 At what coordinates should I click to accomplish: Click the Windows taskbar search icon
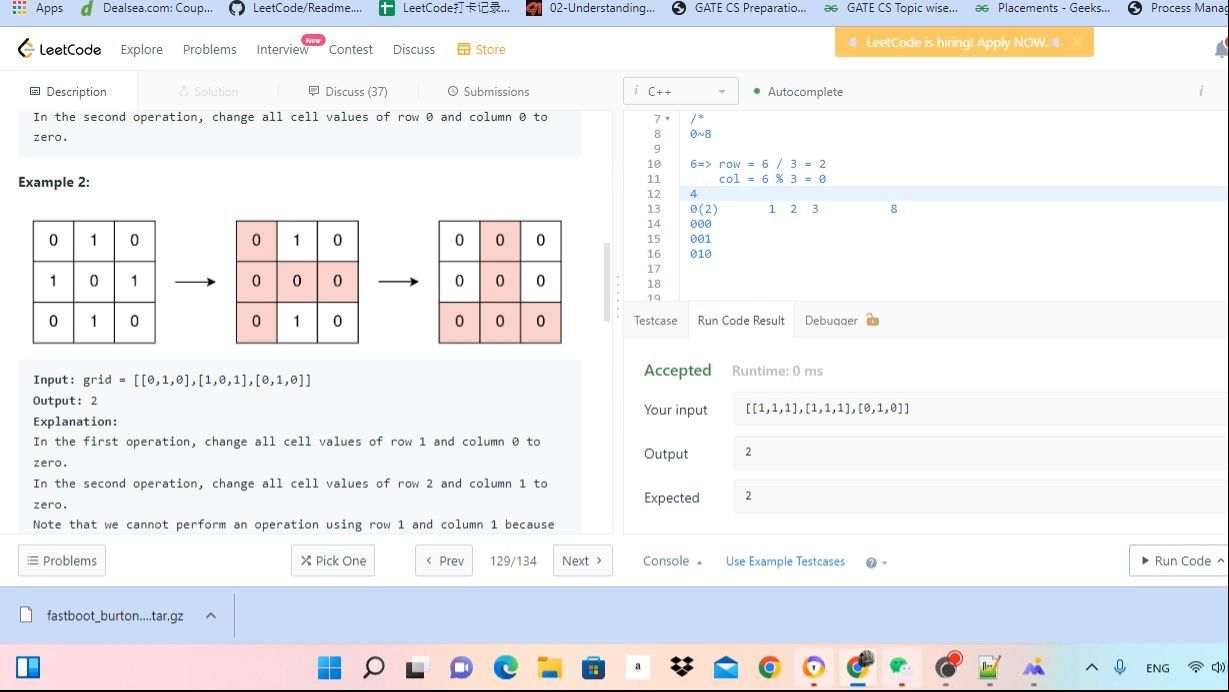[x=374, y=667]
